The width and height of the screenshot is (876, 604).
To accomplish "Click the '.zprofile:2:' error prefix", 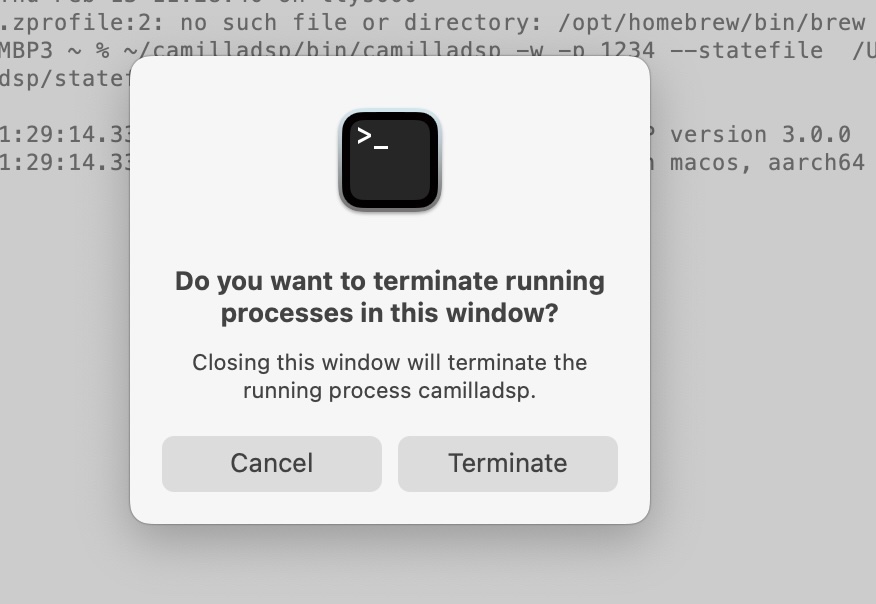I will [83, 23].
